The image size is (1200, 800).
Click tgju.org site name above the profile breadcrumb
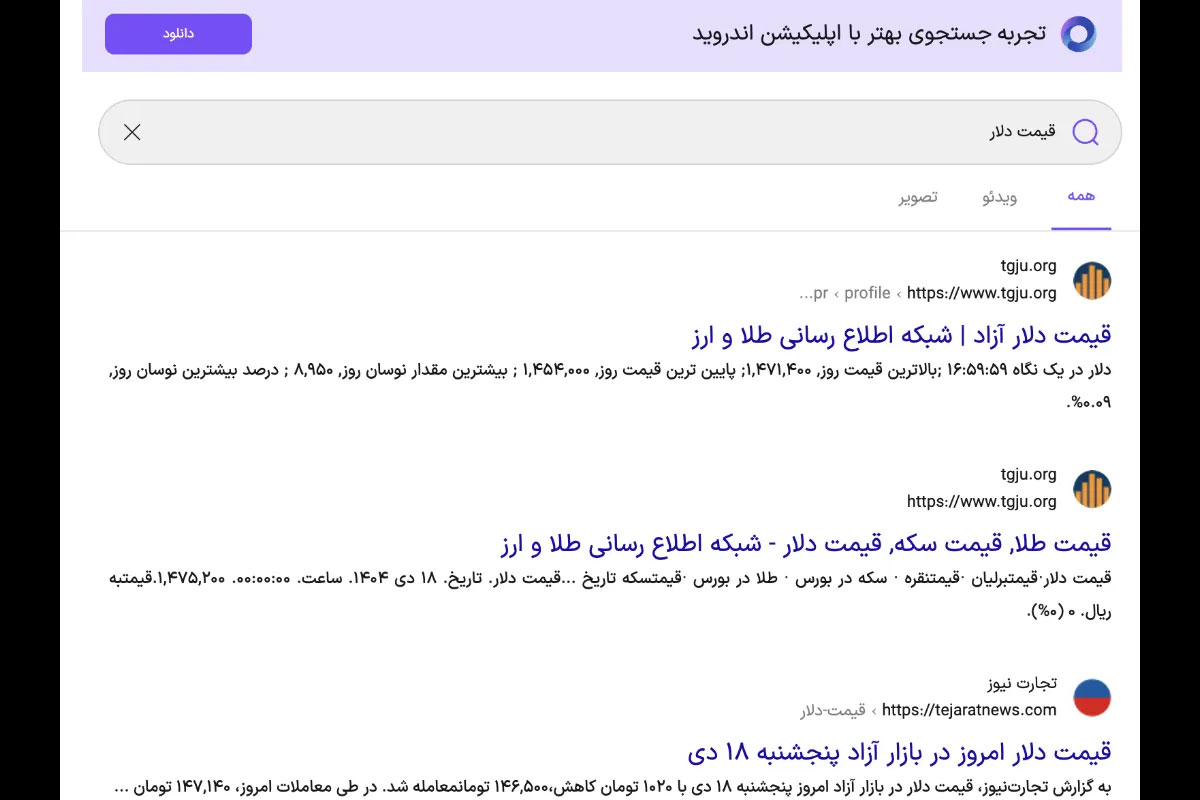click(1028, 266)
